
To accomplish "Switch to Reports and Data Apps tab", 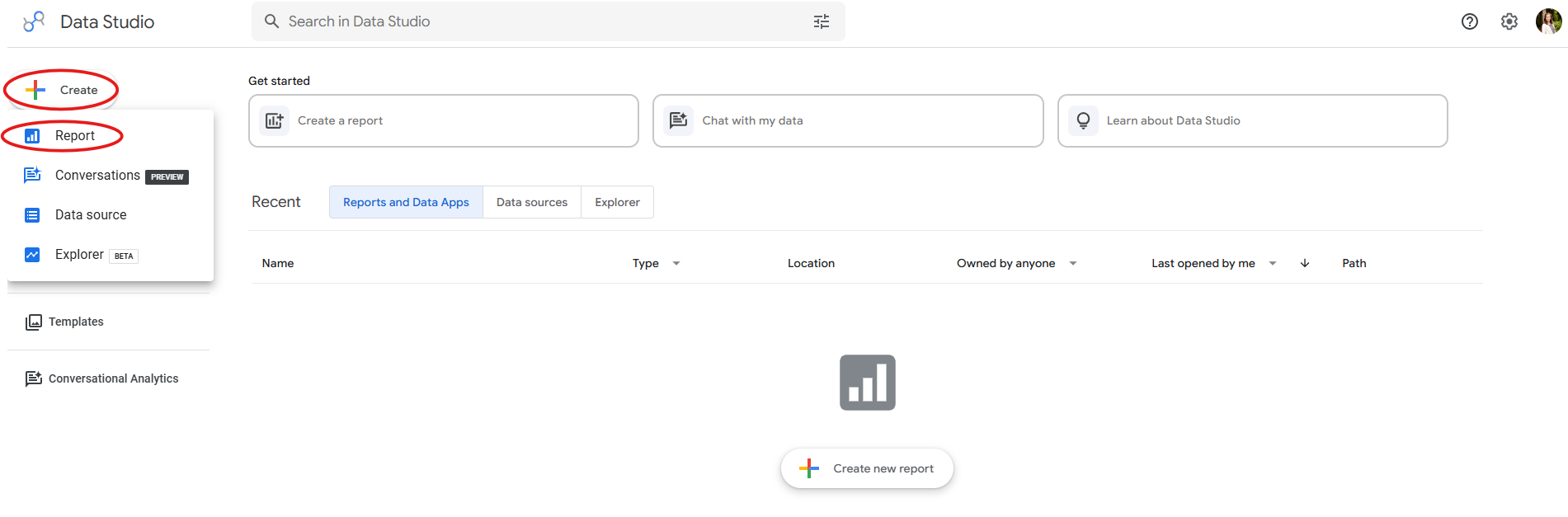I will [x=406, y=202].
